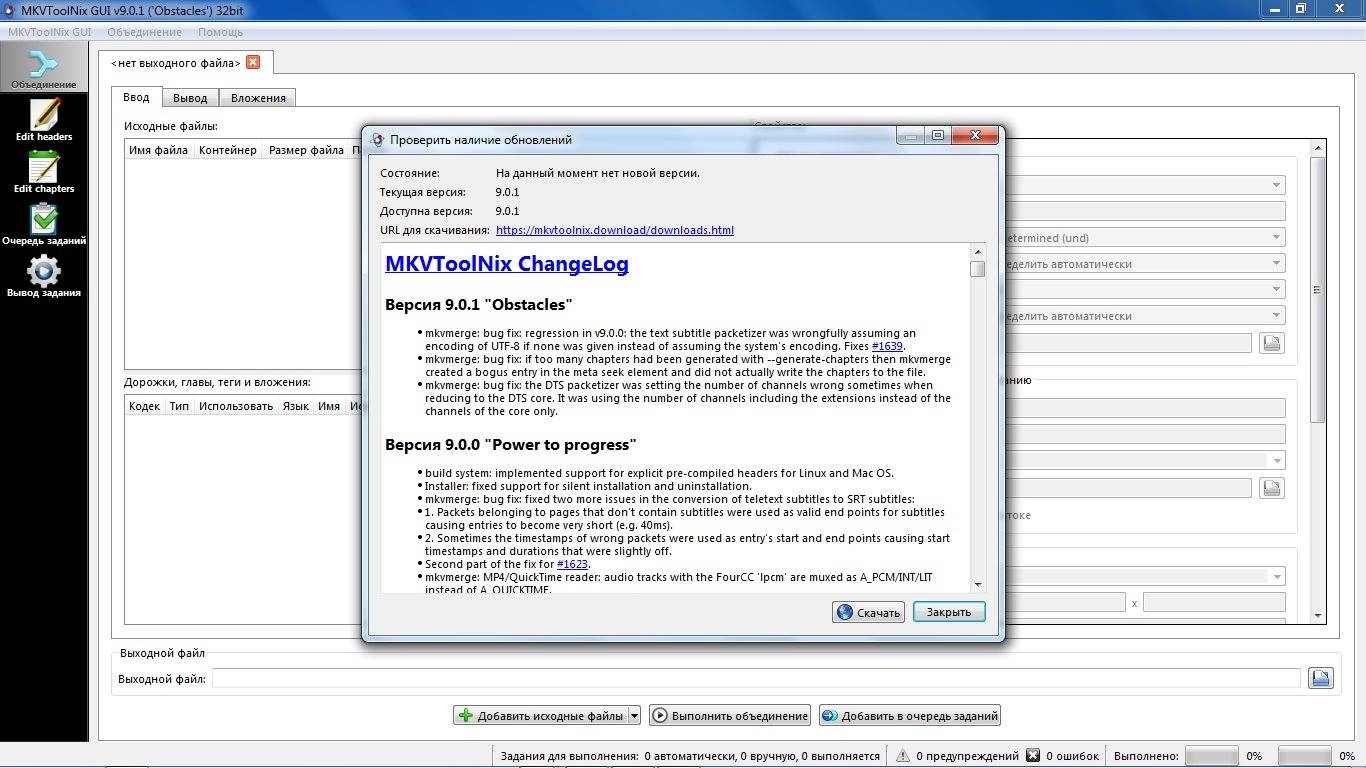Open the second 'определить автоматически' dropdown
Screen dimensions: 1366x768
point(1143,316)
